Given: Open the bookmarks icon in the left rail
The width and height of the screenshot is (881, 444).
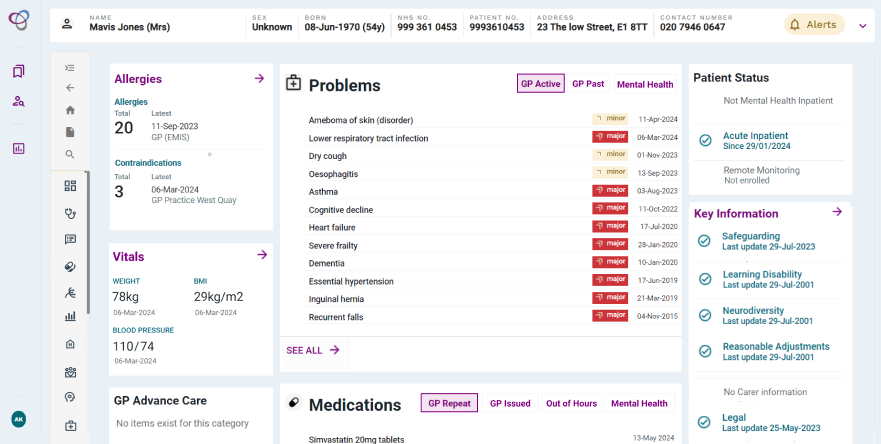Looking at the screenshot, I should pyautogui.click(x=18, y=72).
